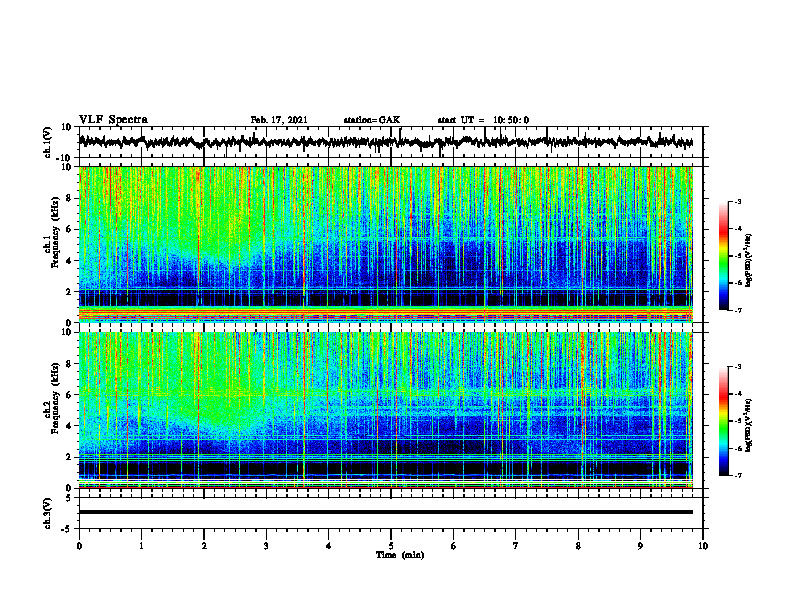Screen dimensions: 792x612
Task: Click the "0" time axis tick label
Action: coord(79,546)
